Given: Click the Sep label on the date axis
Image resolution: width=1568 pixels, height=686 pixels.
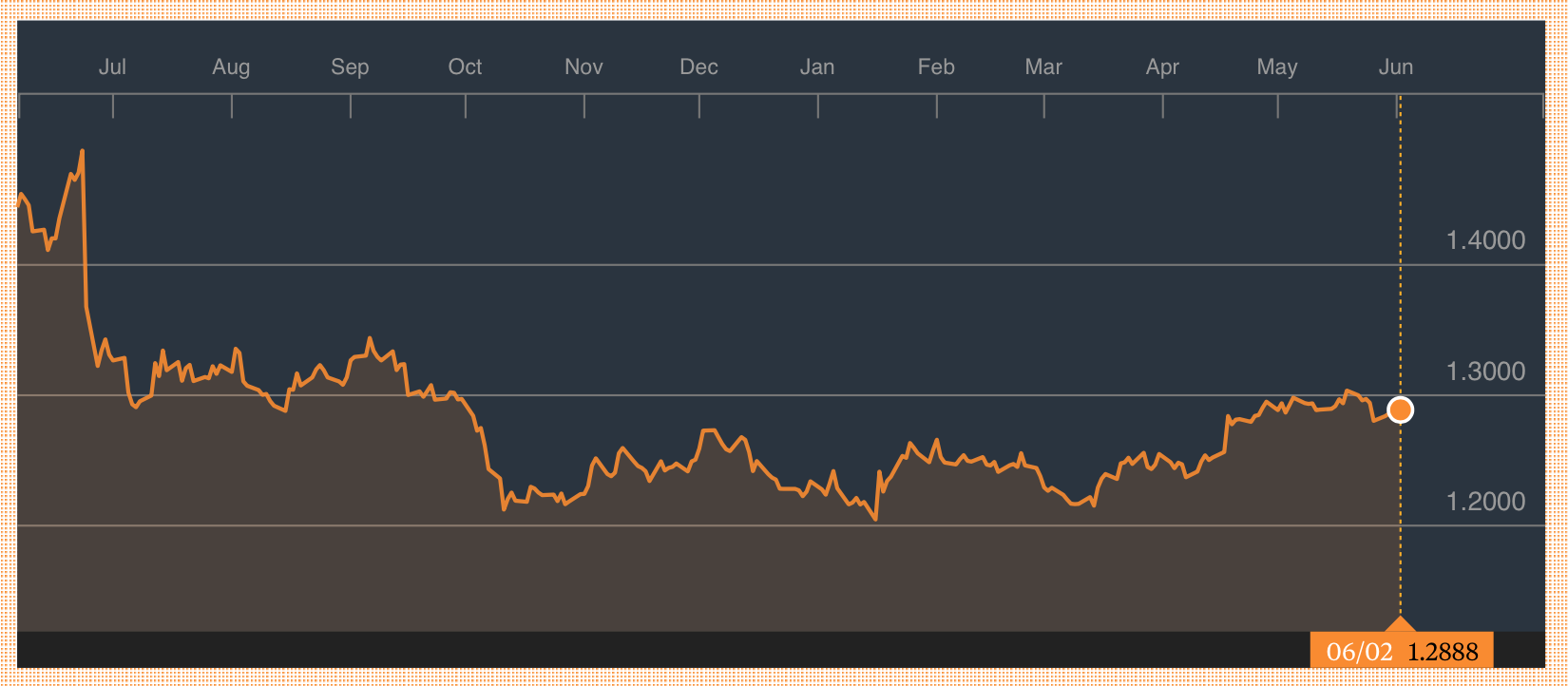Looking at the screenshot, I should coord(350,67).
